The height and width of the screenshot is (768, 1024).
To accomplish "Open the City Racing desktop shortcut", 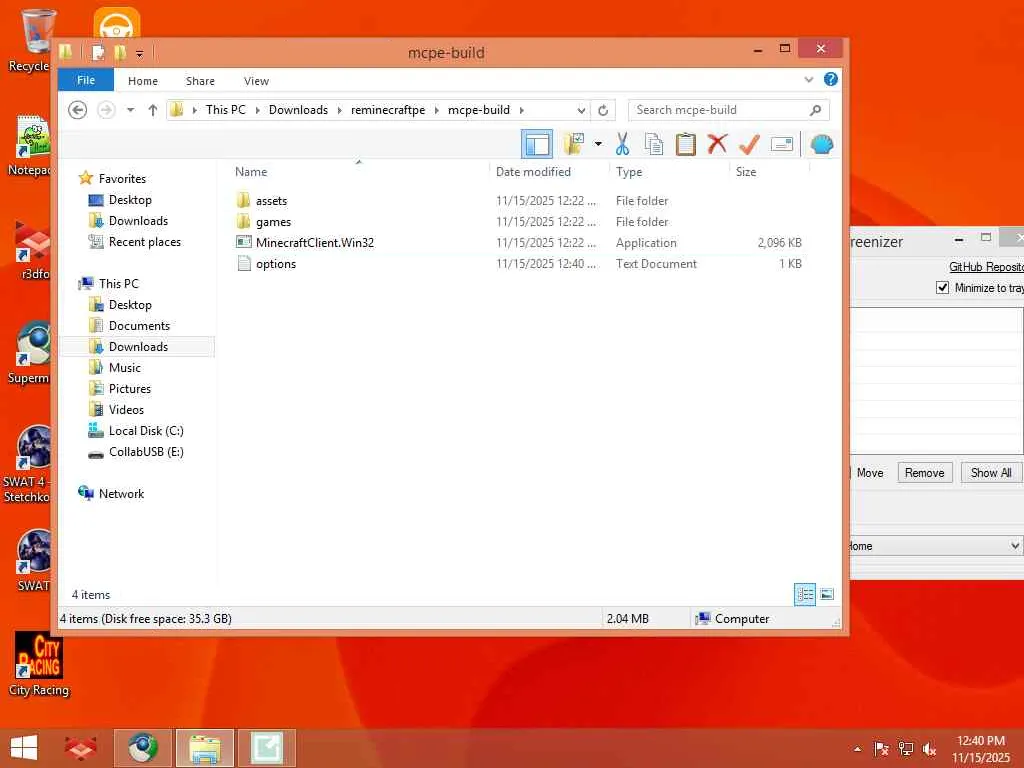I will point(39,664).
